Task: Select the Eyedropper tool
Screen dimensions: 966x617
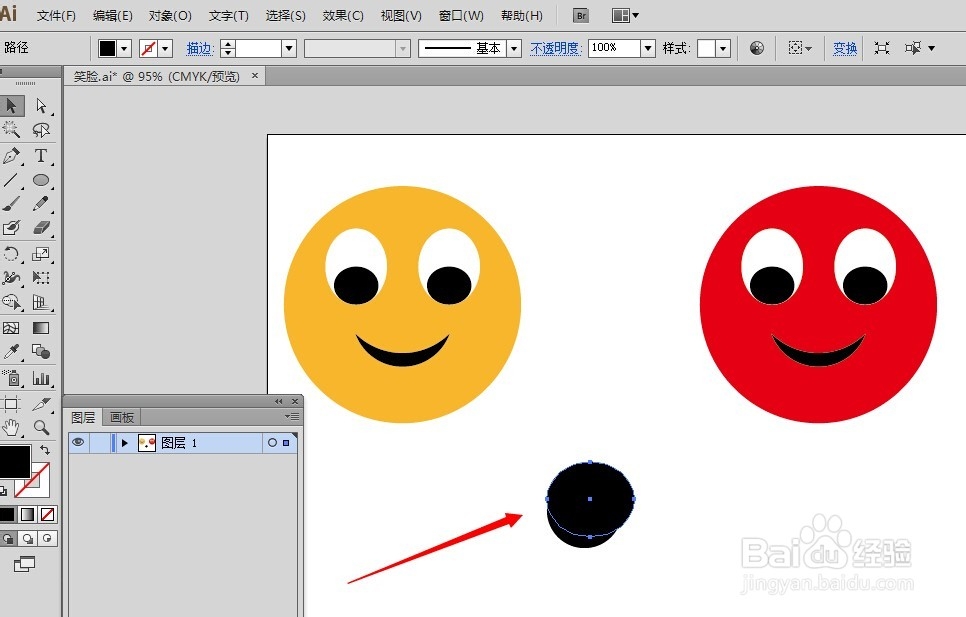Action: (x=11, y=352)
